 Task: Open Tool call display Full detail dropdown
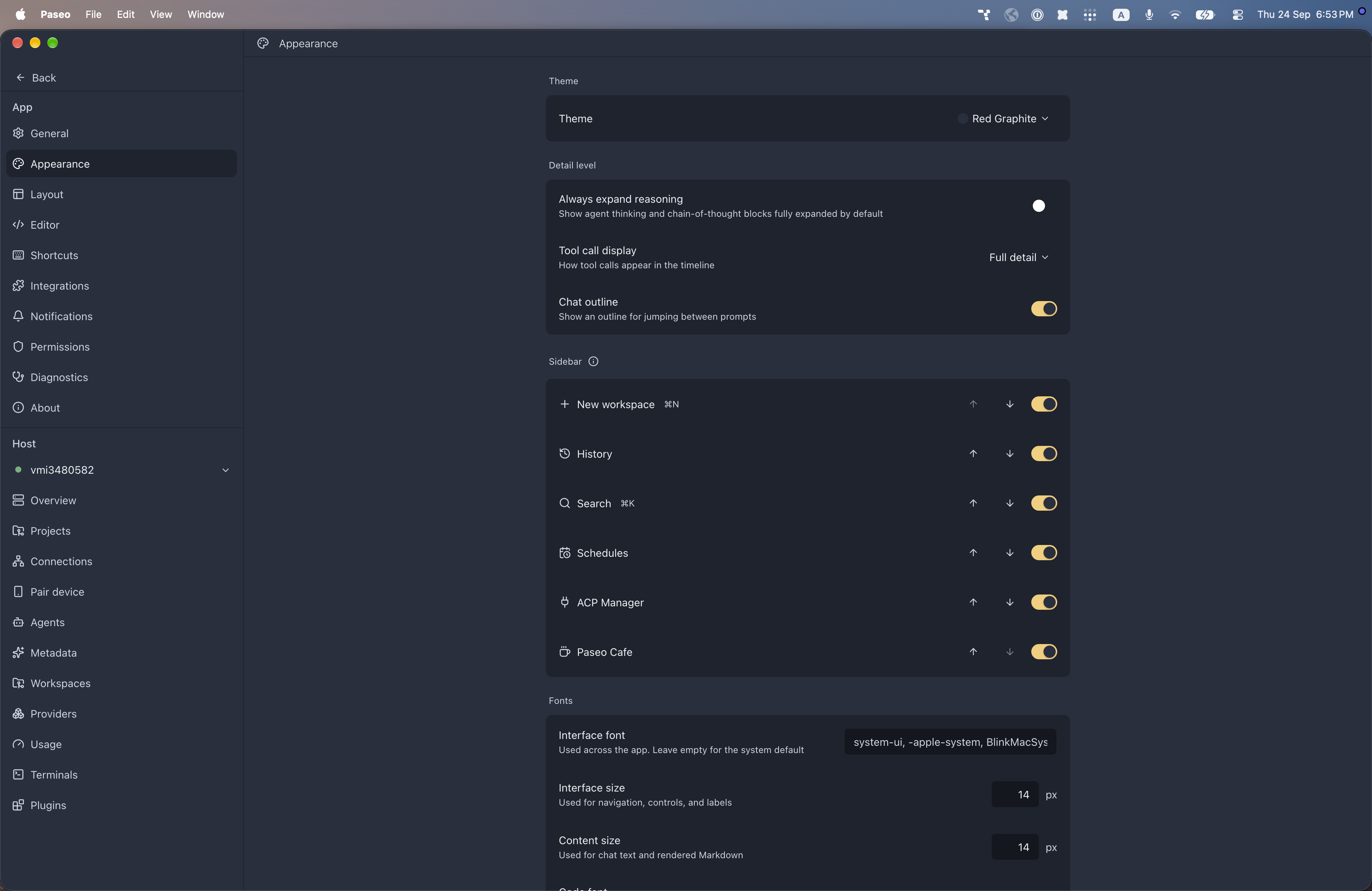[x=1019, y=258]
